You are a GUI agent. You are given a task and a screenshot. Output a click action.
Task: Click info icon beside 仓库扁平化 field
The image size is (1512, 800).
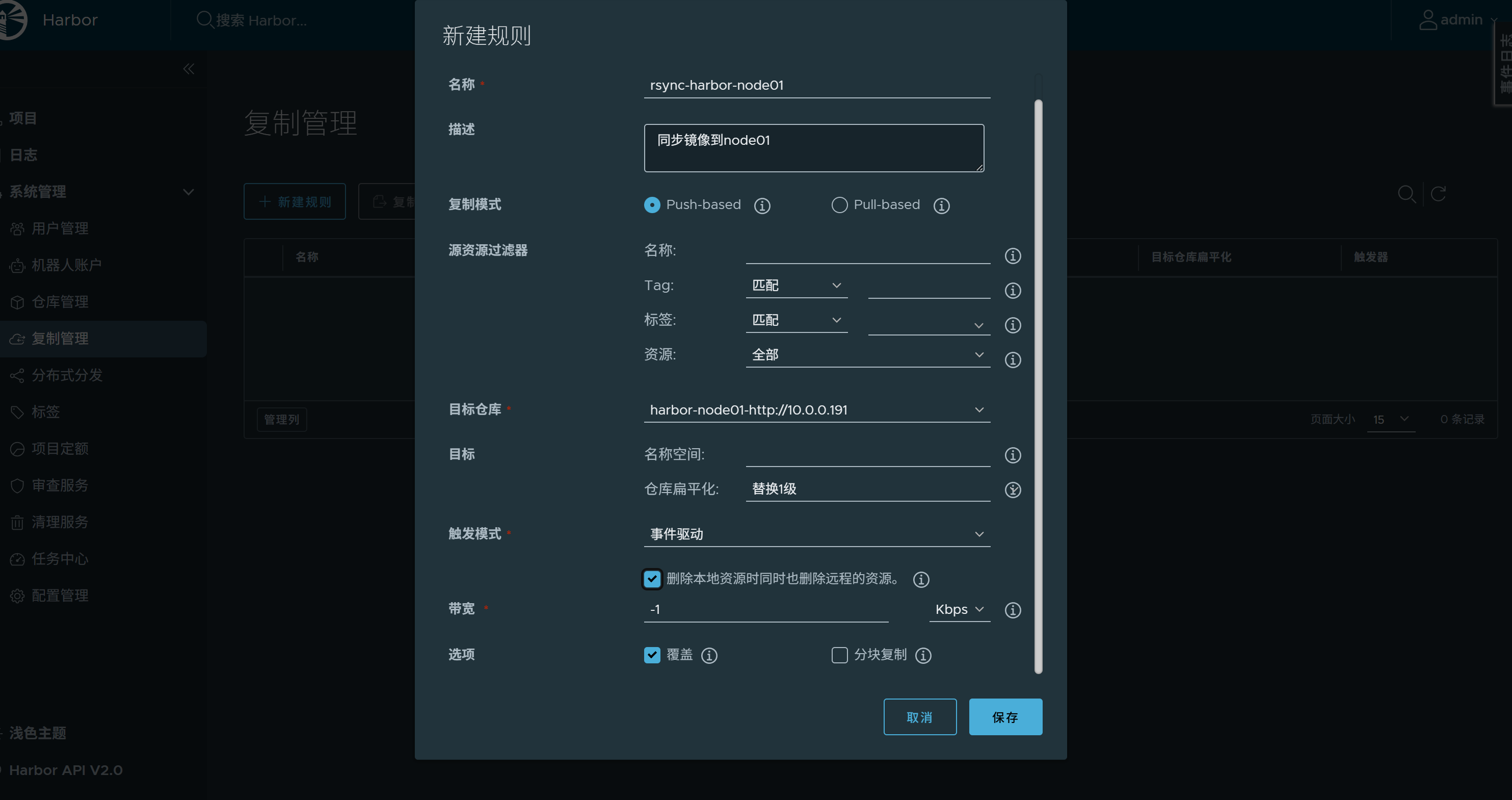[x=1013, y=490]
